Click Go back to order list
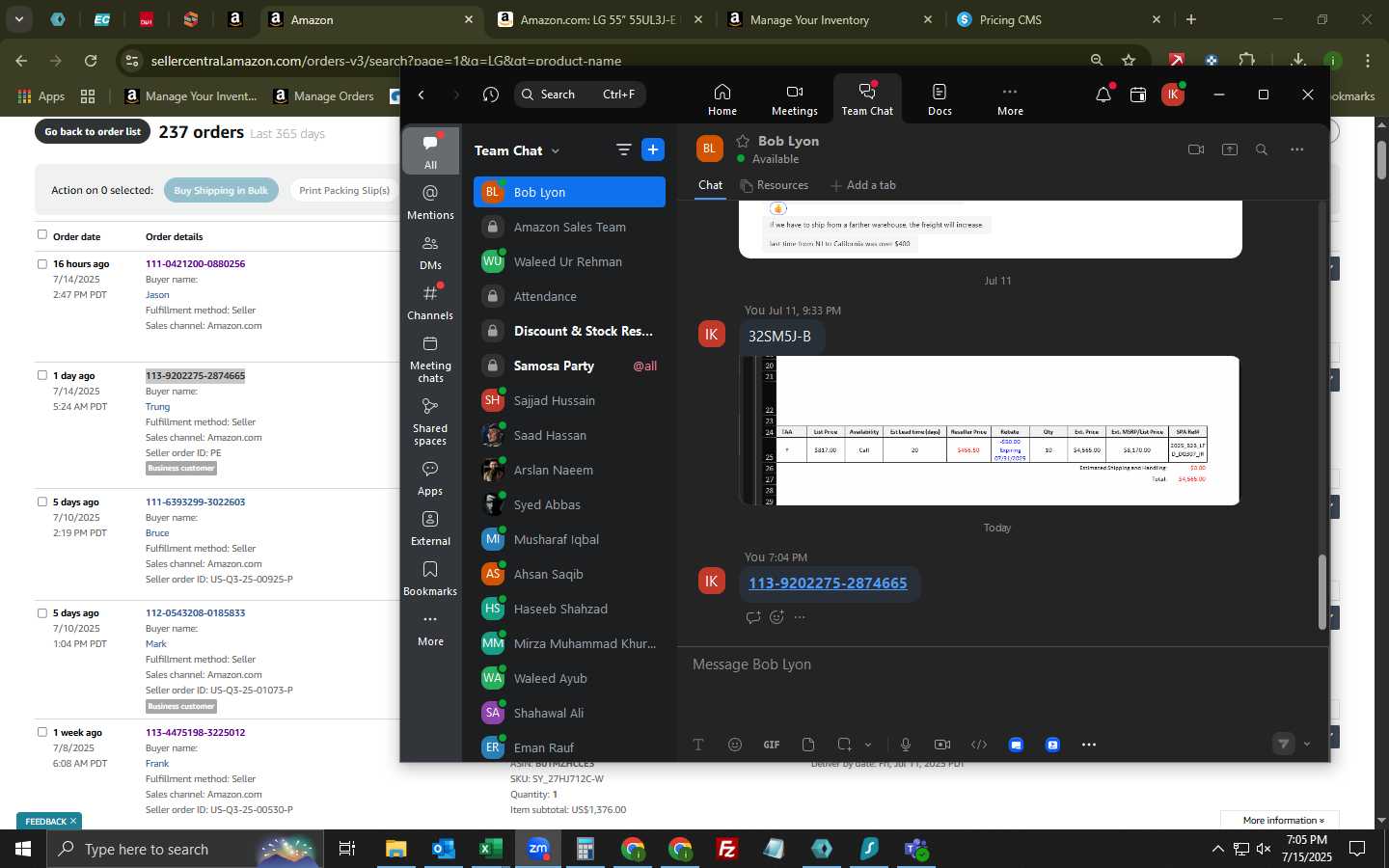This screenshot has height=868, width=1389. pyautogui.click(x=93, y=131)
